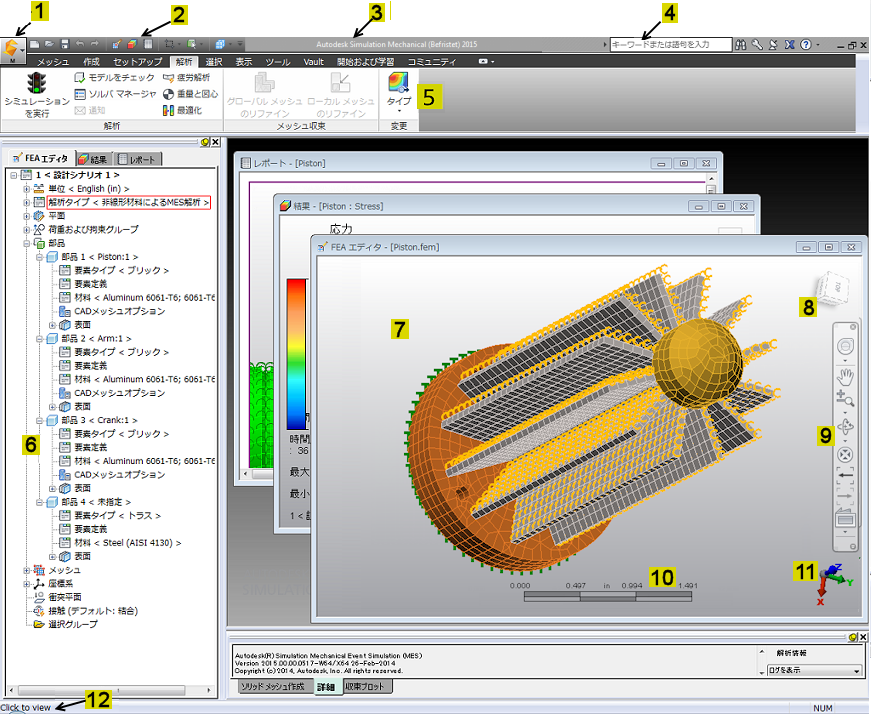The width and height of the screenshot is (871, 715).
Task: Click the keyword search input field
Action: click(x=670, y=44)
